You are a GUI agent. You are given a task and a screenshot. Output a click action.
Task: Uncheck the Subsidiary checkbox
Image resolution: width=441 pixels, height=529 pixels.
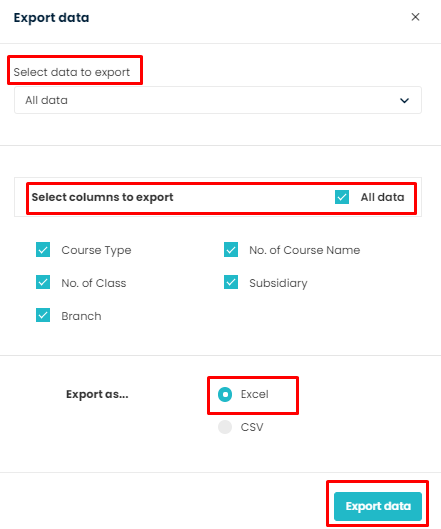pyautogui.click(x=231, y=283)
